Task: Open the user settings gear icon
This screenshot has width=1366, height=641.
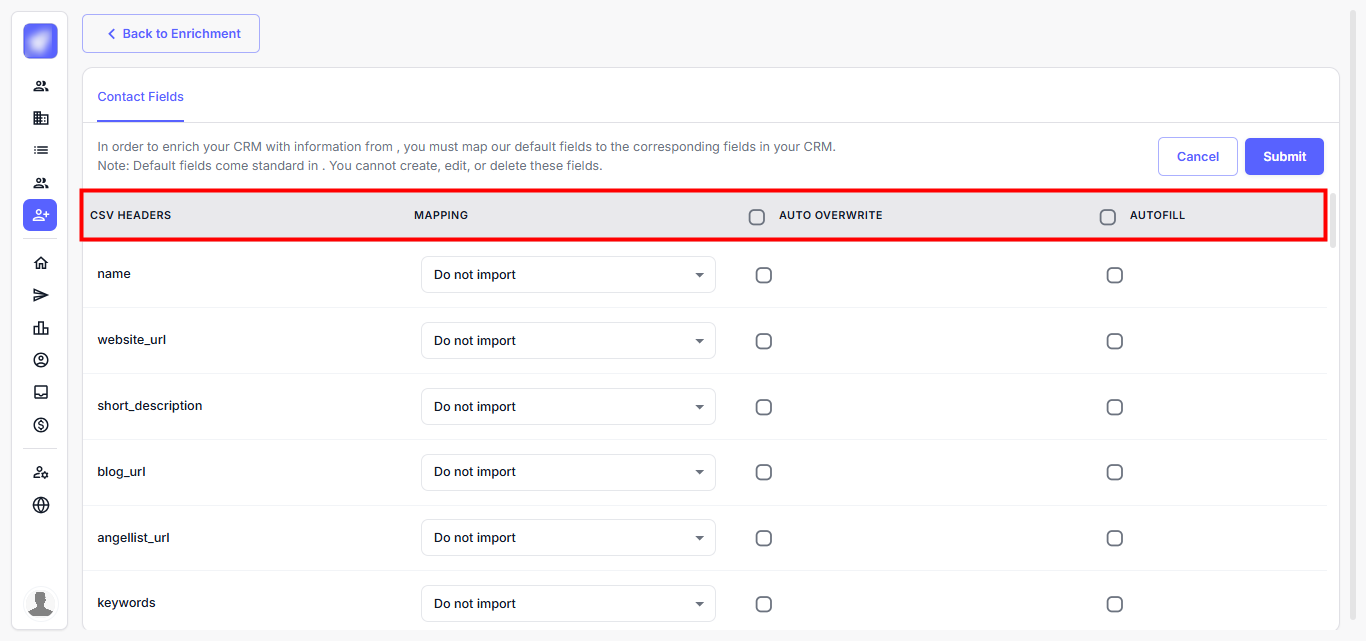Action: point(41,472)
